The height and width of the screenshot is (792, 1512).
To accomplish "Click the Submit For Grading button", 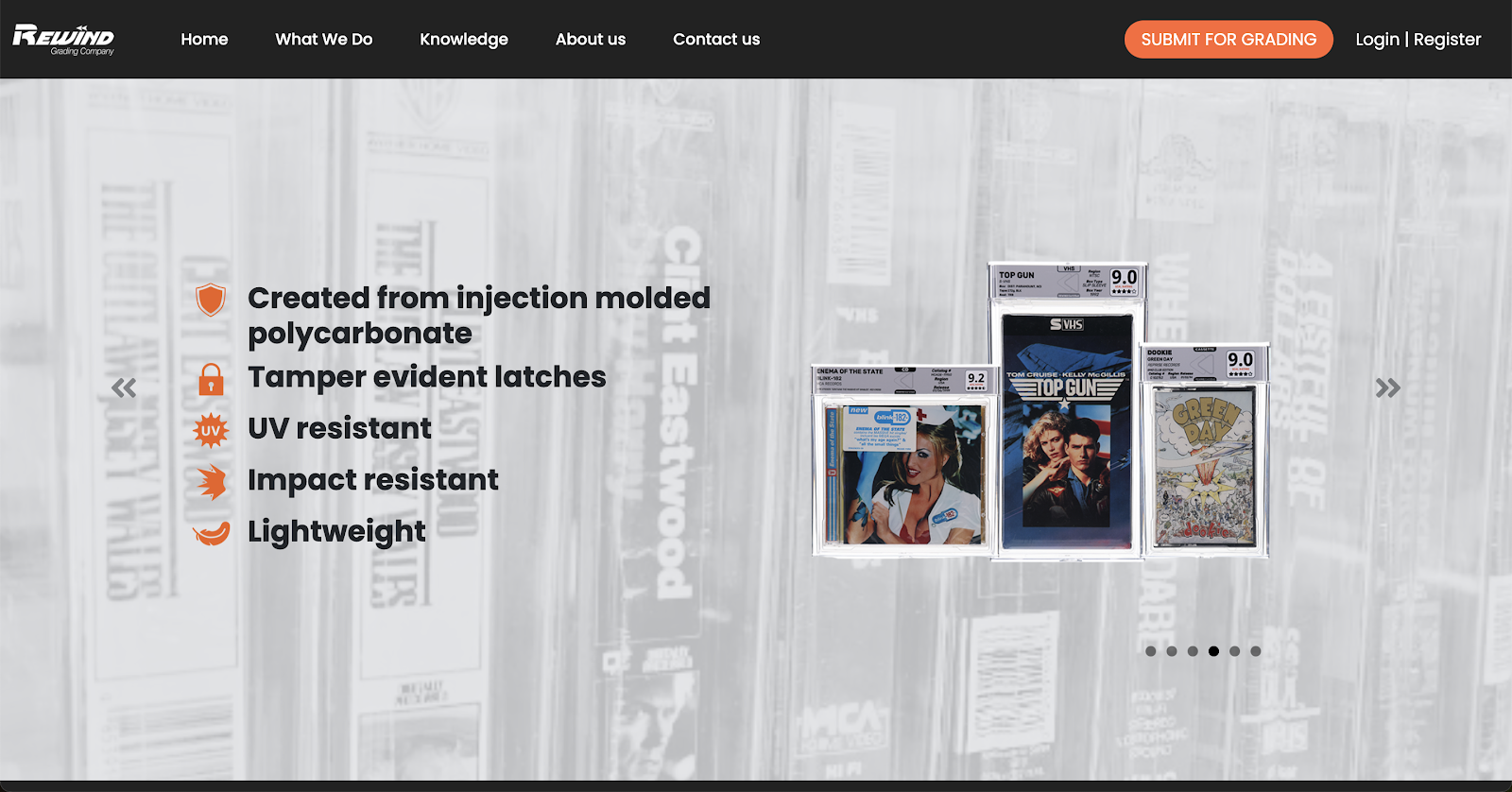I will [x=1228, y=39].
